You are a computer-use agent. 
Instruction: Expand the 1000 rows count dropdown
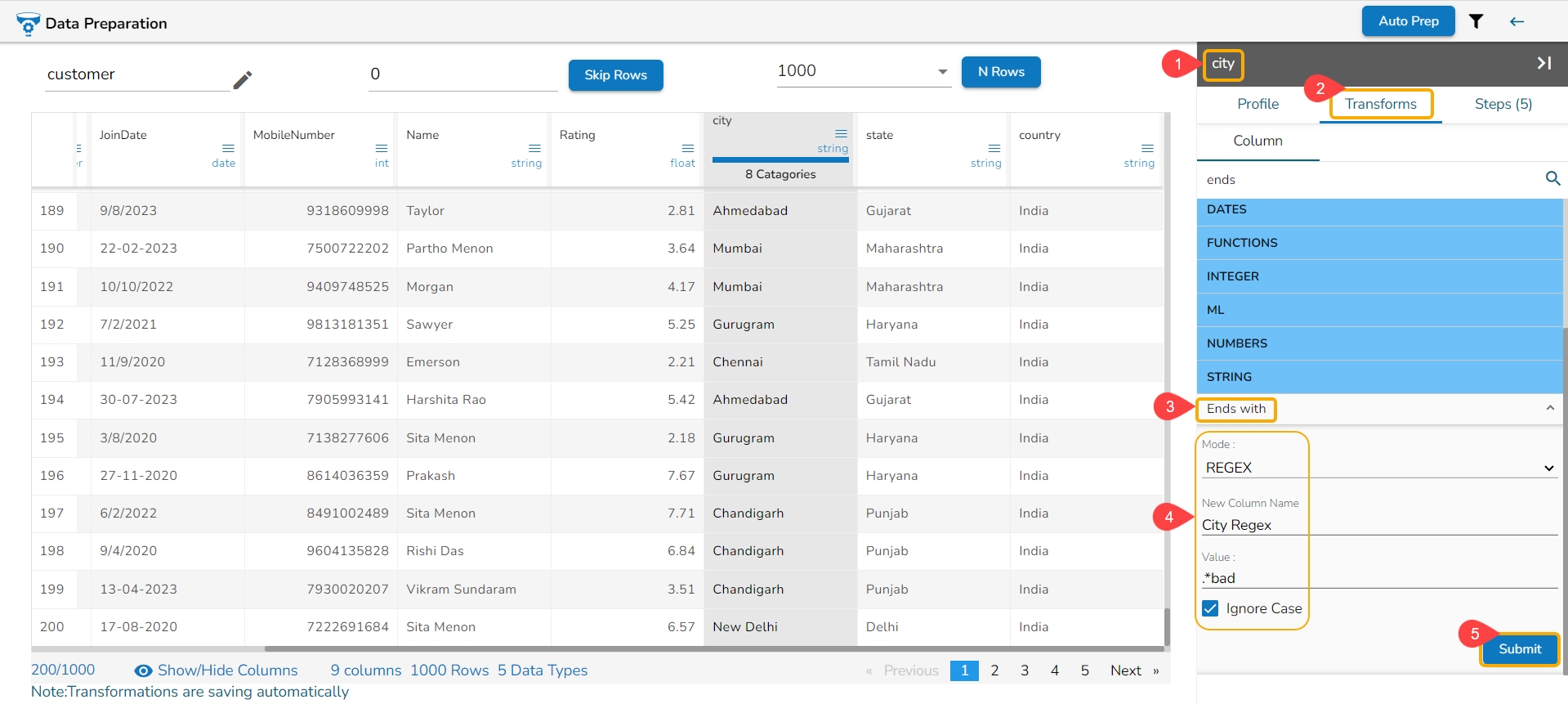(x=942, y=72)
